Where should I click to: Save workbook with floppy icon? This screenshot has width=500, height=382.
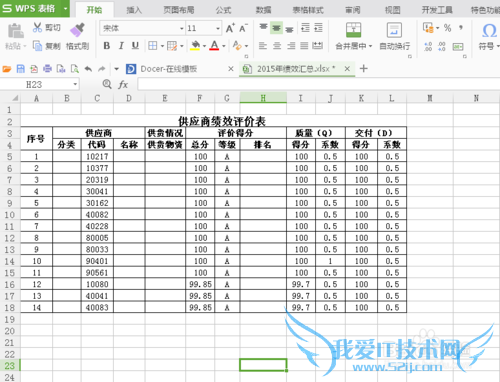click(x=21, y=69)
